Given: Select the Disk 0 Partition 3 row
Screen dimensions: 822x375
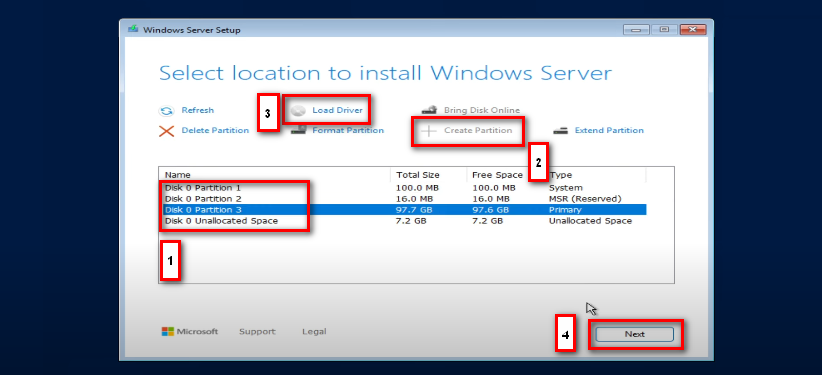Looking at the screenshot, I should [402, 210].
